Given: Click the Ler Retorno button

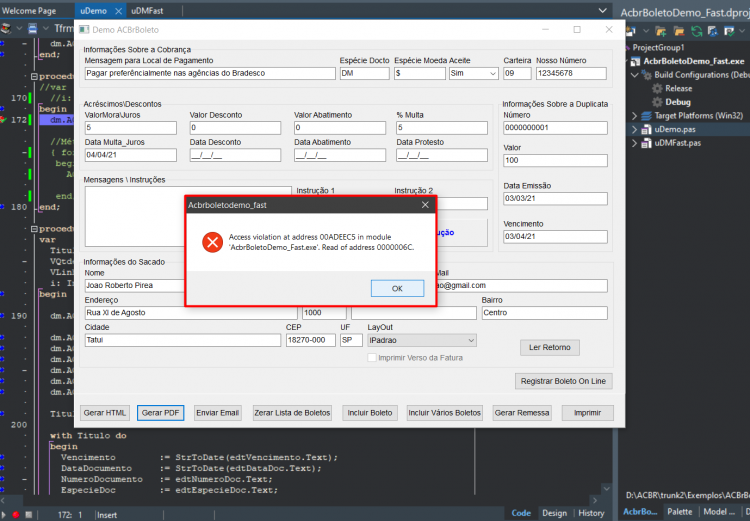Looking at the screenshot, I should 550,347.
